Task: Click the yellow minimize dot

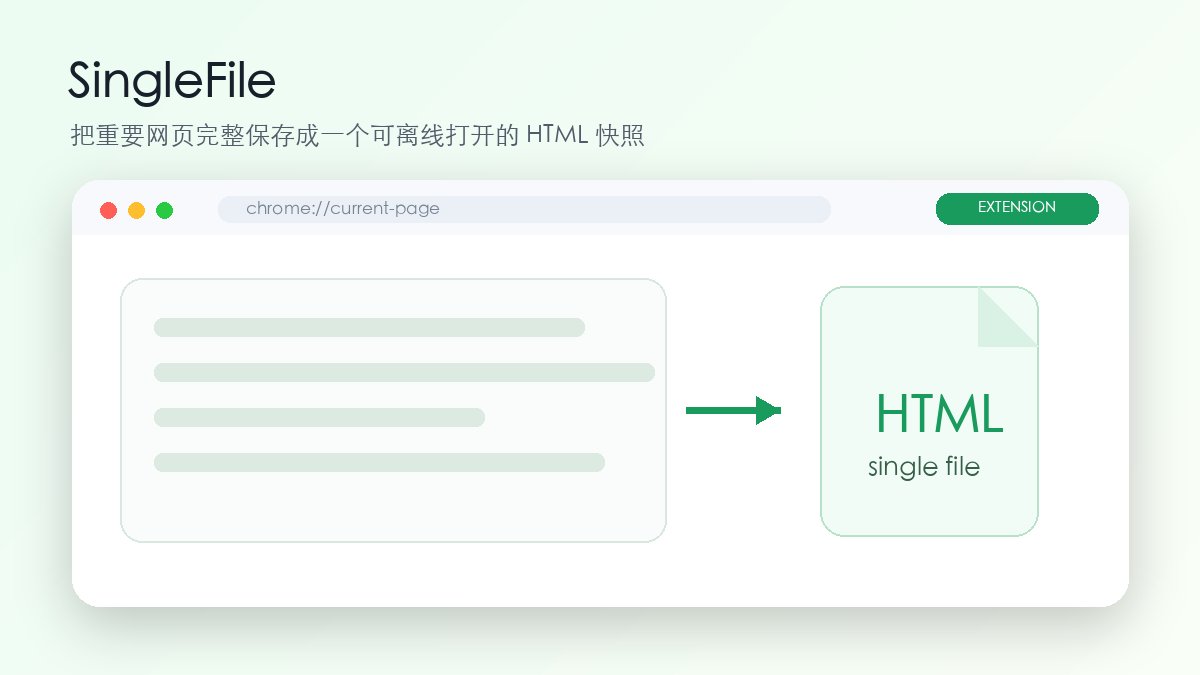Action: [x=137, y=210]
